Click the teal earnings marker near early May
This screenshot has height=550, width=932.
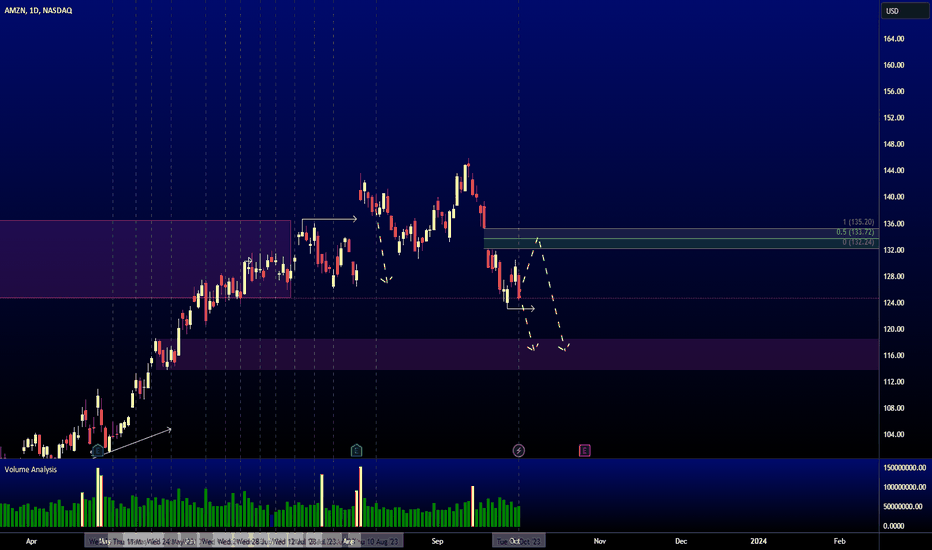pos(98,451)
